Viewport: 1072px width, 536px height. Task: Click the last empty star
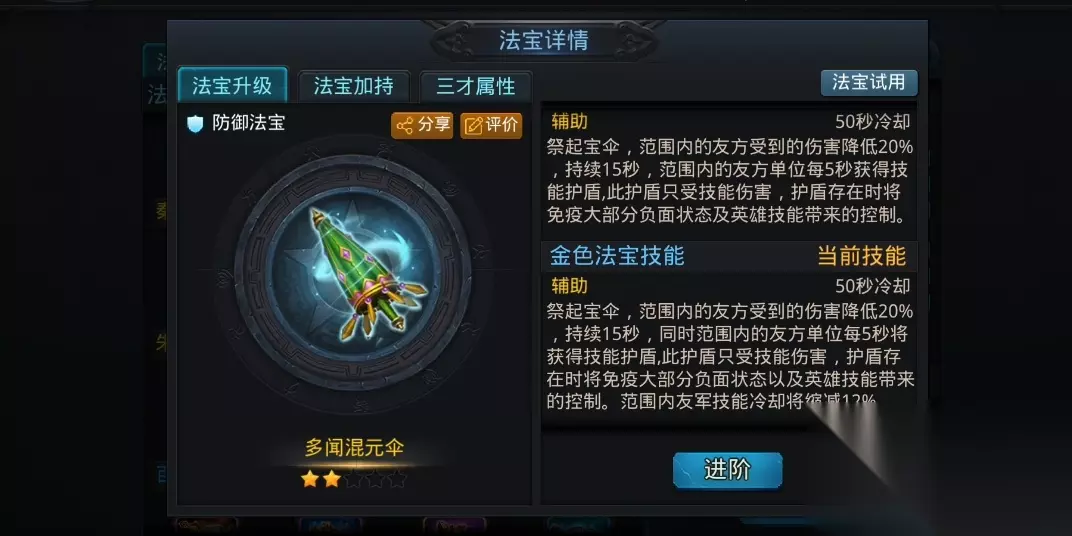(397, 479)
